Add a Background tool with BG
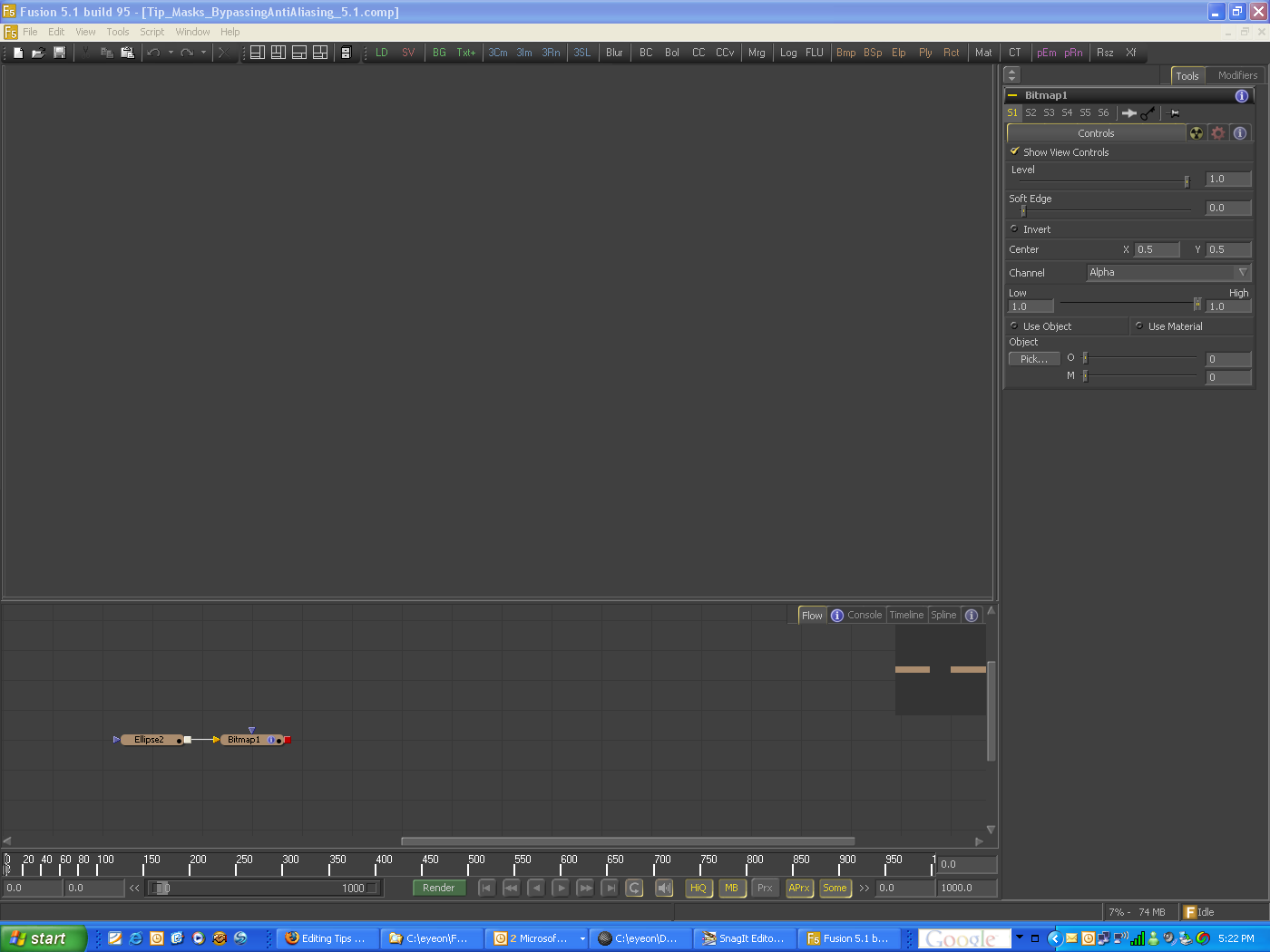Screen dimensions: 1270x952 click(439, 53)
